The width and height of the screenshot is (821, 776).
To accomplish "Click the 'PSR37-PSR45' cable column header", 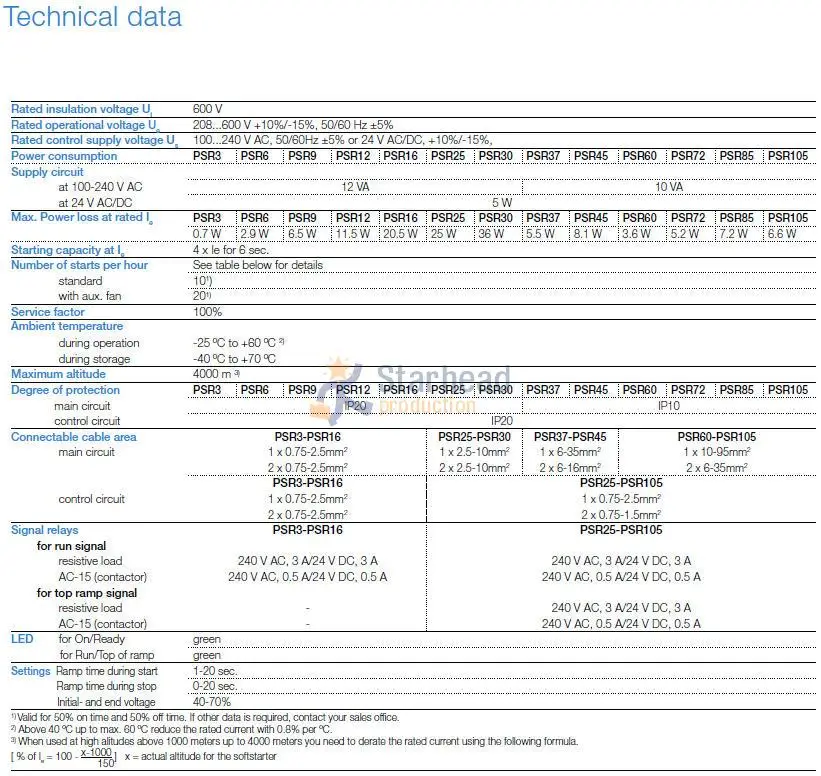I will (x=570, y=437).
